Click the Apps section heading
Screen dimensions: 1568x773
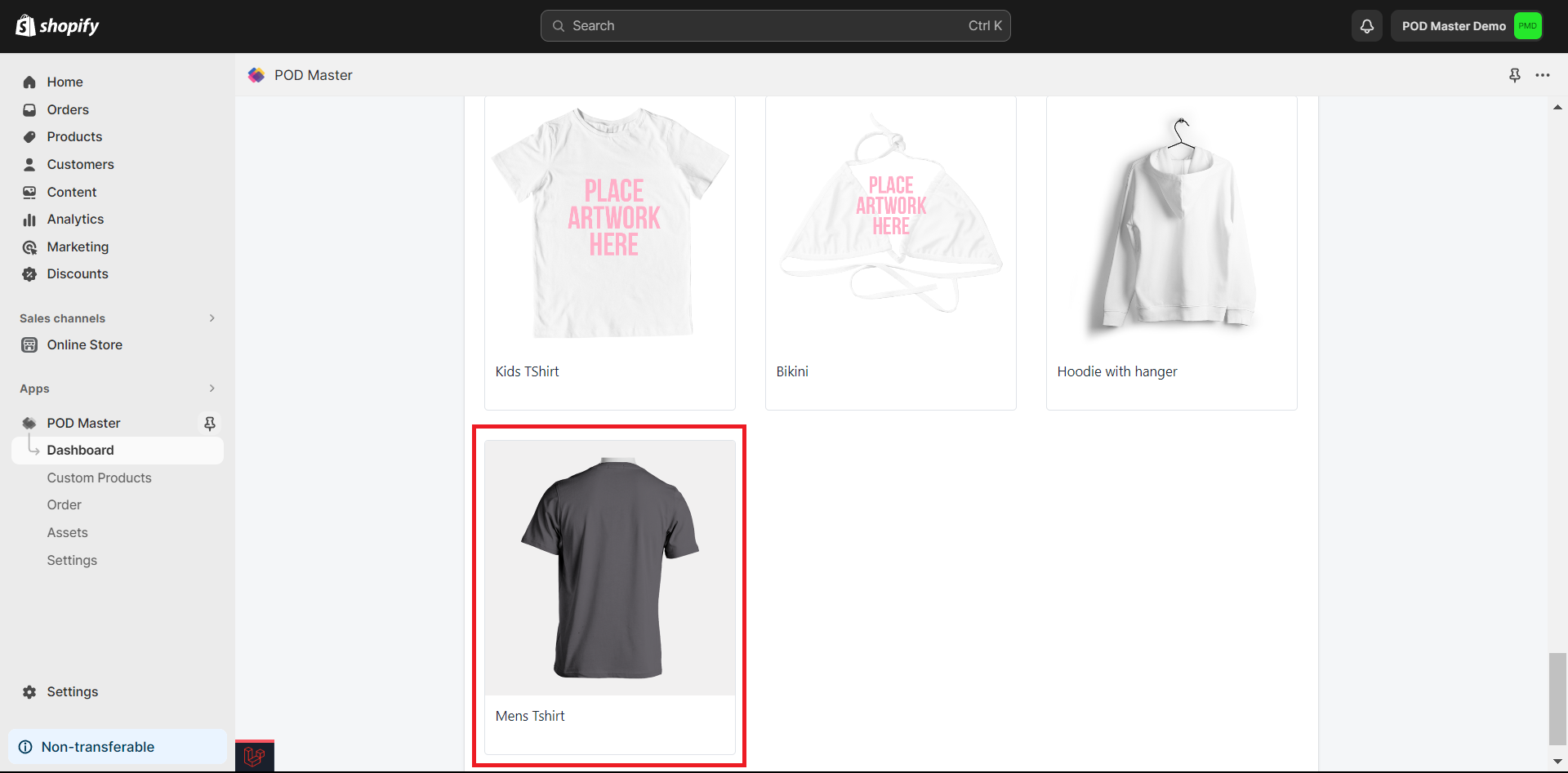[34, 389]
